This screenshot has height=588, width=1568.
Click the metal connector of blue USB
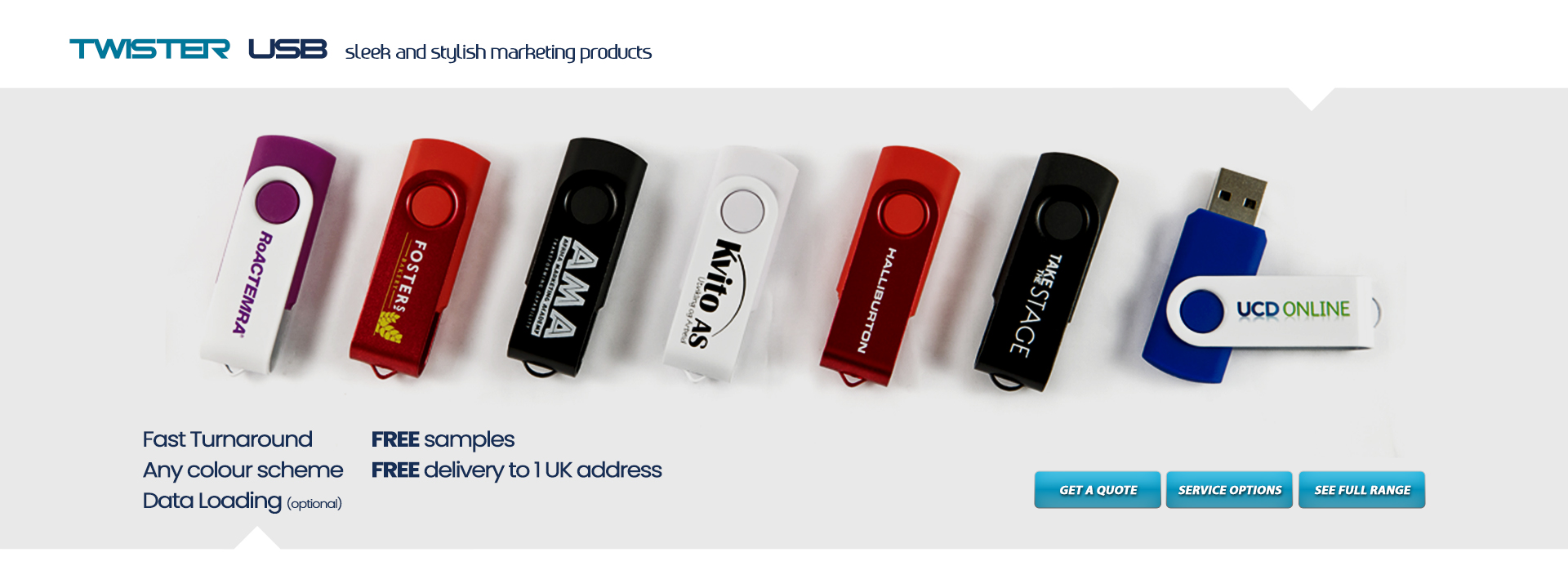click(1236, 197)
